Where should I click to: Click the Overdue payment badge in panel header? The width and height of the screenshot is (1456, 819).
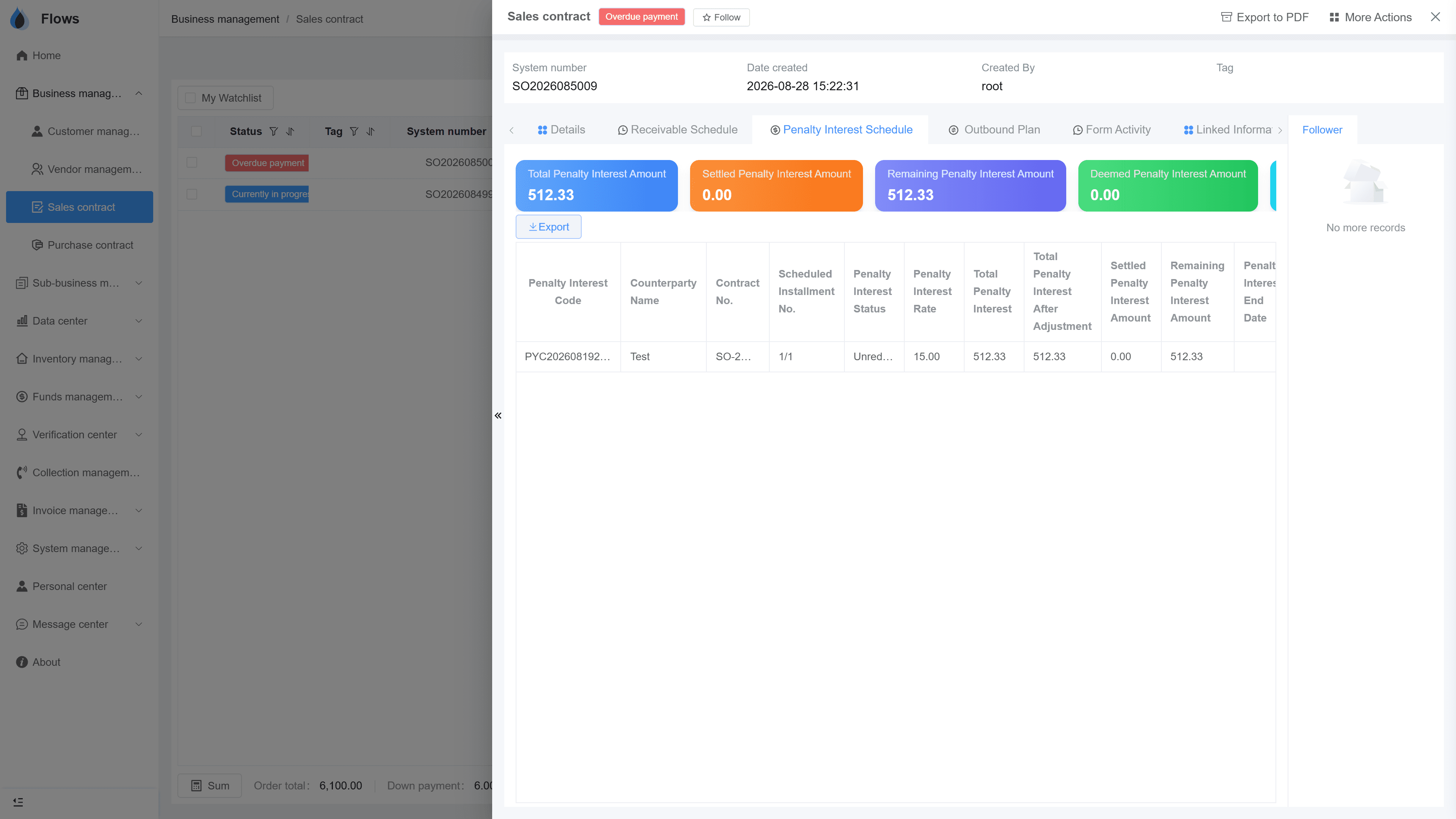click(x=642, y=16)
